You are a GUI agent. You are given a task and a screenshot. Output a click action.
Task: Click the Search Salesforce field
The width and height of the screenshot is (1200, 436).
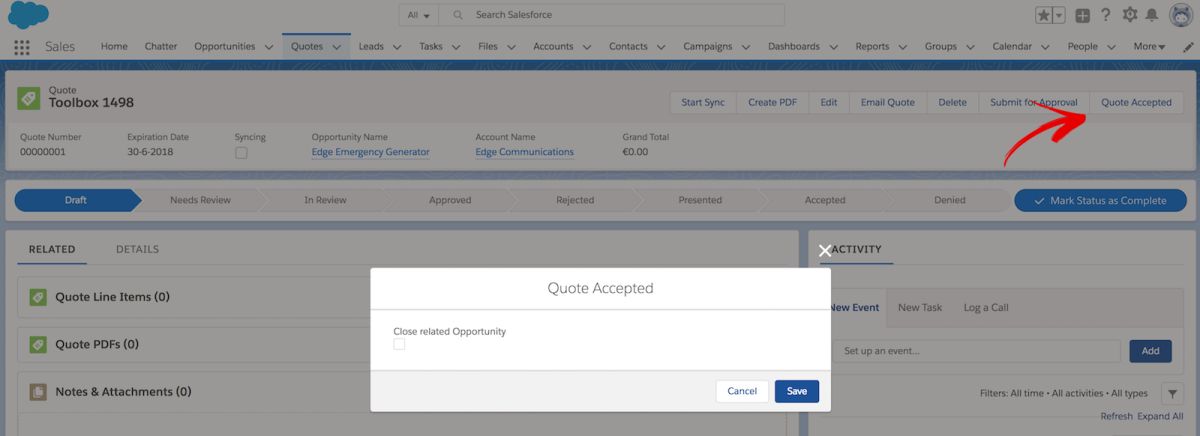(x=613, y=15)
